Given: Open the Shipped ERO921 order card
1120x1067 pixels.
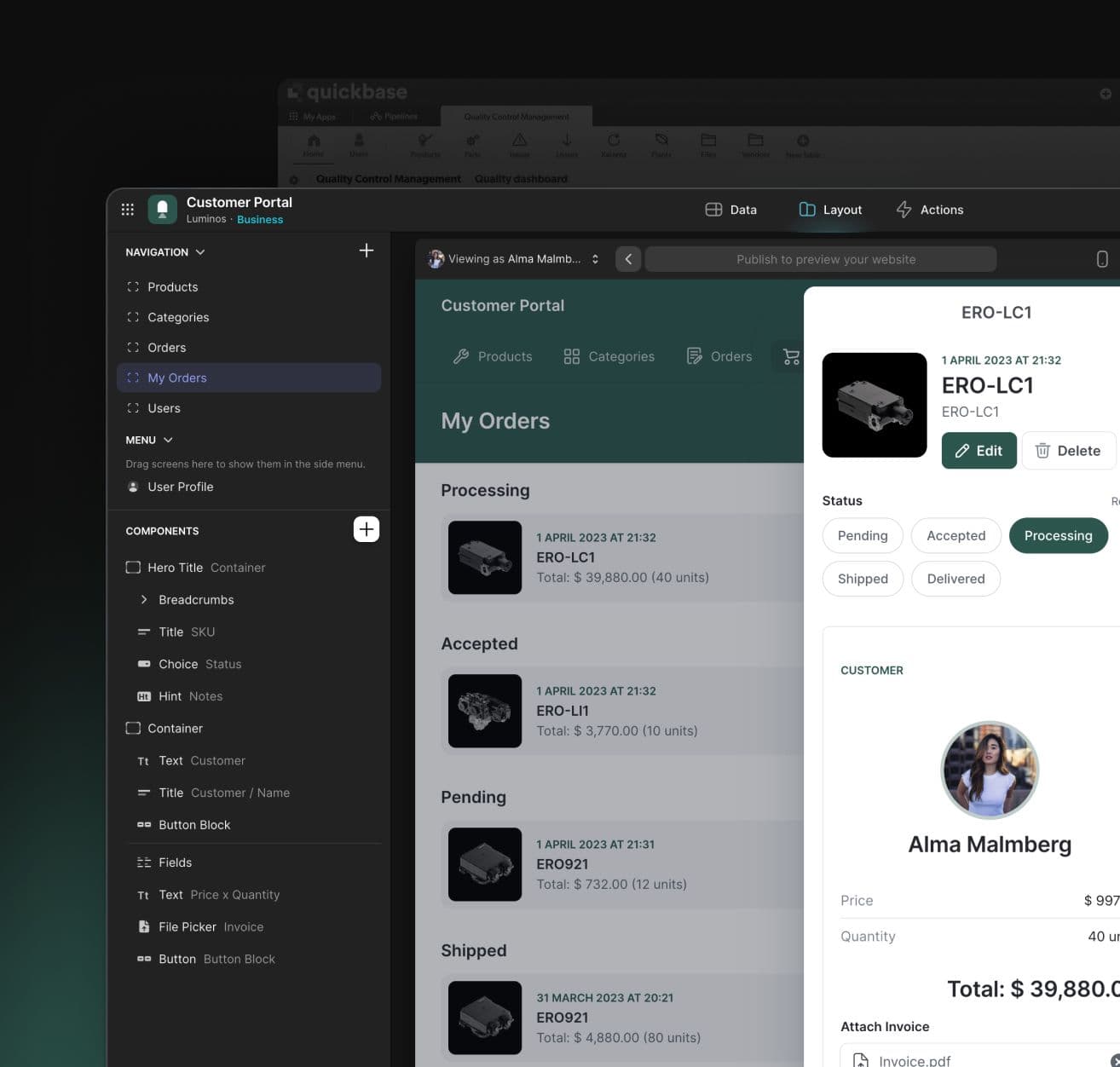Looking at the screenshot, I should point(622,1018).
